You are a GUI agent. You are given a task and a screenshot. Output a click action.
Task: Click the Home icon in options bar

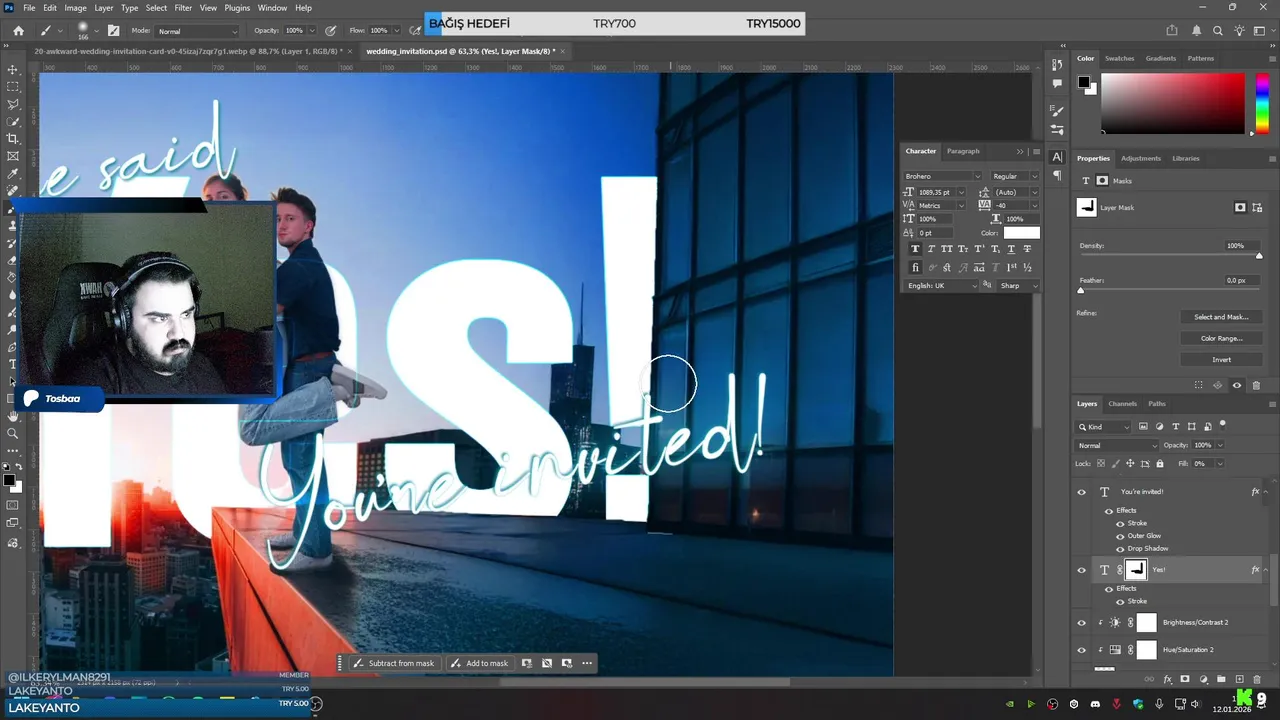click(18, 31)
